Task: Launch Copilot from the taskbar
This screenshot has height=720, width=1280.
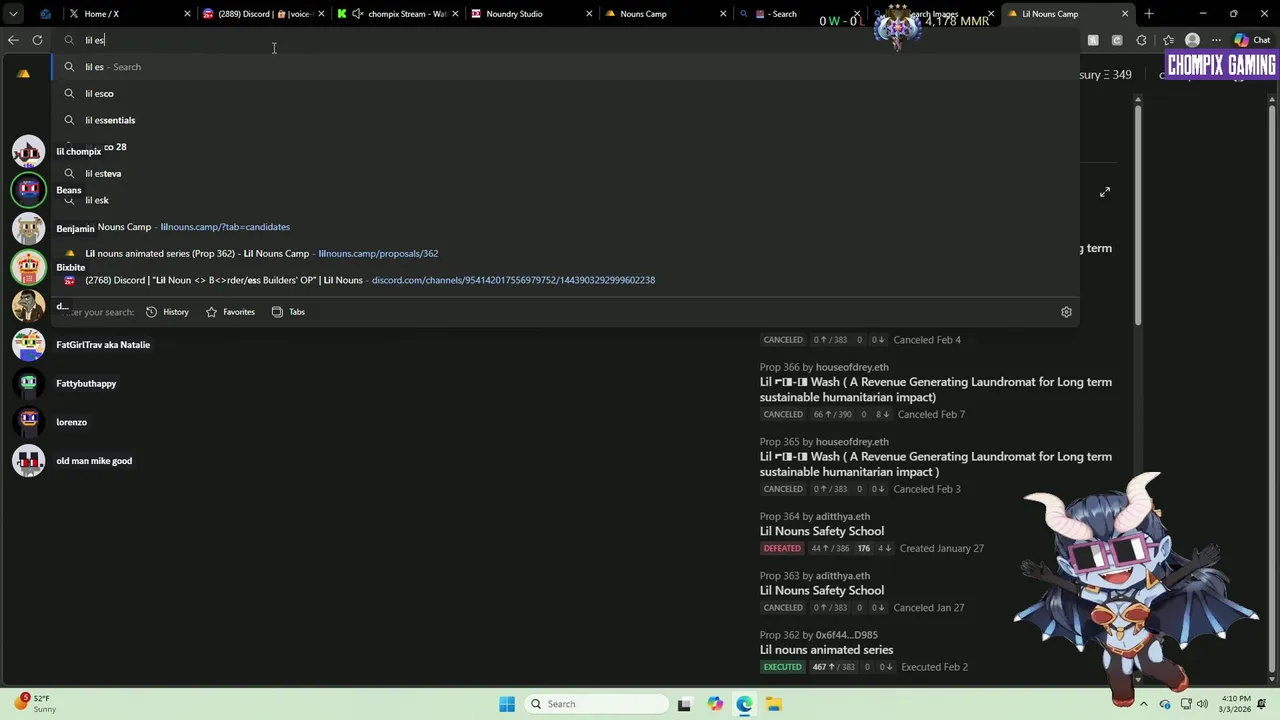Action: click(x=715, y=704)
